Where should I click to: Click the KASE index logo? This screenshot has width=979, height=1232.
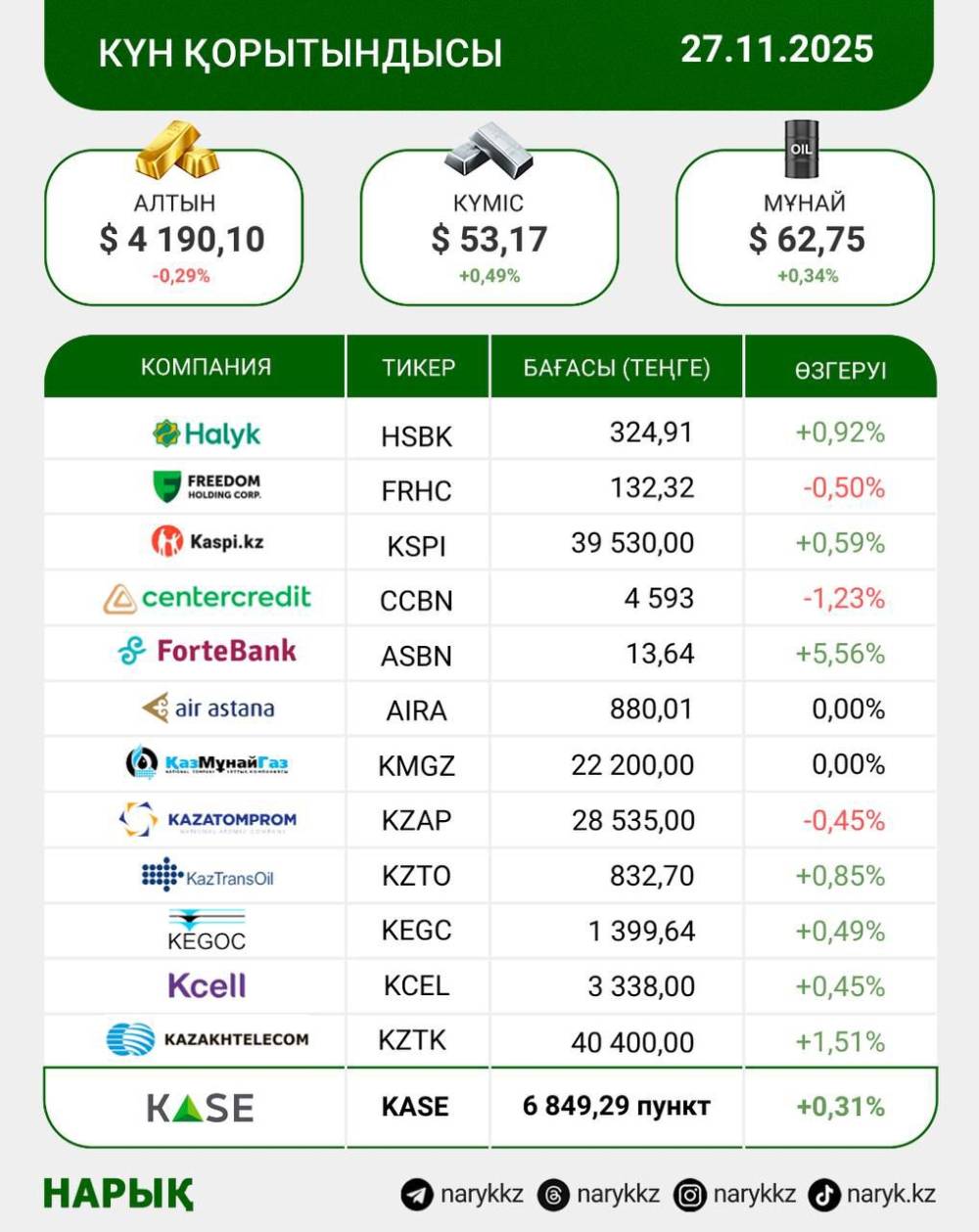200,1108
